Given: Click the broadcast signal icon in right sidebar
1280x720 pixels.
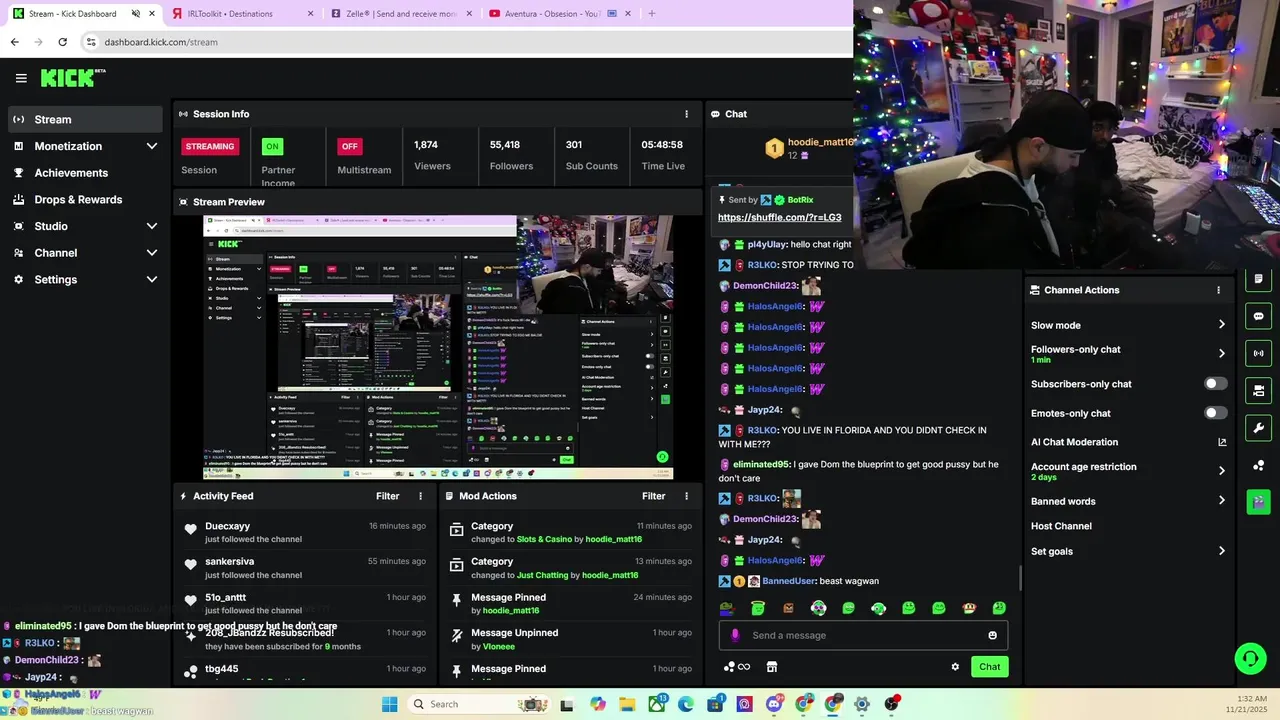Looking at the screenshot, I should point(1258,353).
